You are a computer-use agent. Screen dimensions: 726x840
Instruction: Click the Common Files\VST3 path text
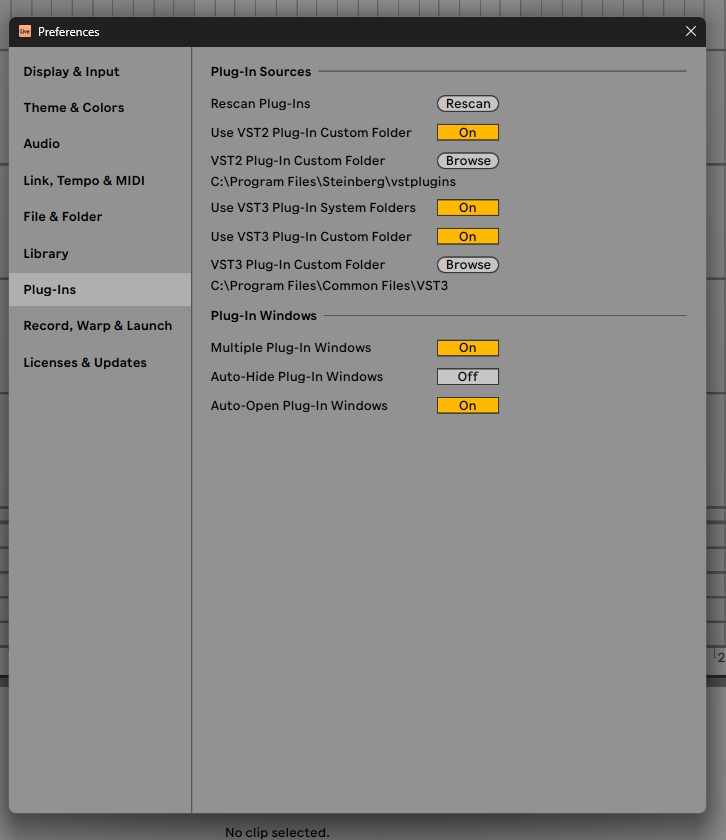tap(329, 286)
